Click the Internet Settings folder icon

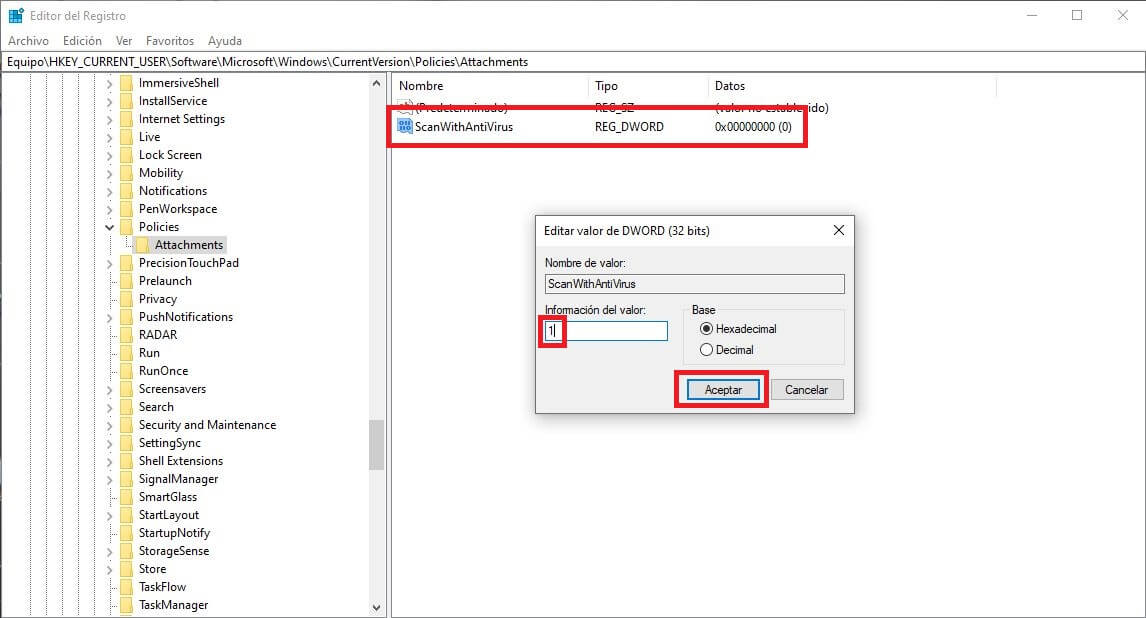click(x=126, y=119)
